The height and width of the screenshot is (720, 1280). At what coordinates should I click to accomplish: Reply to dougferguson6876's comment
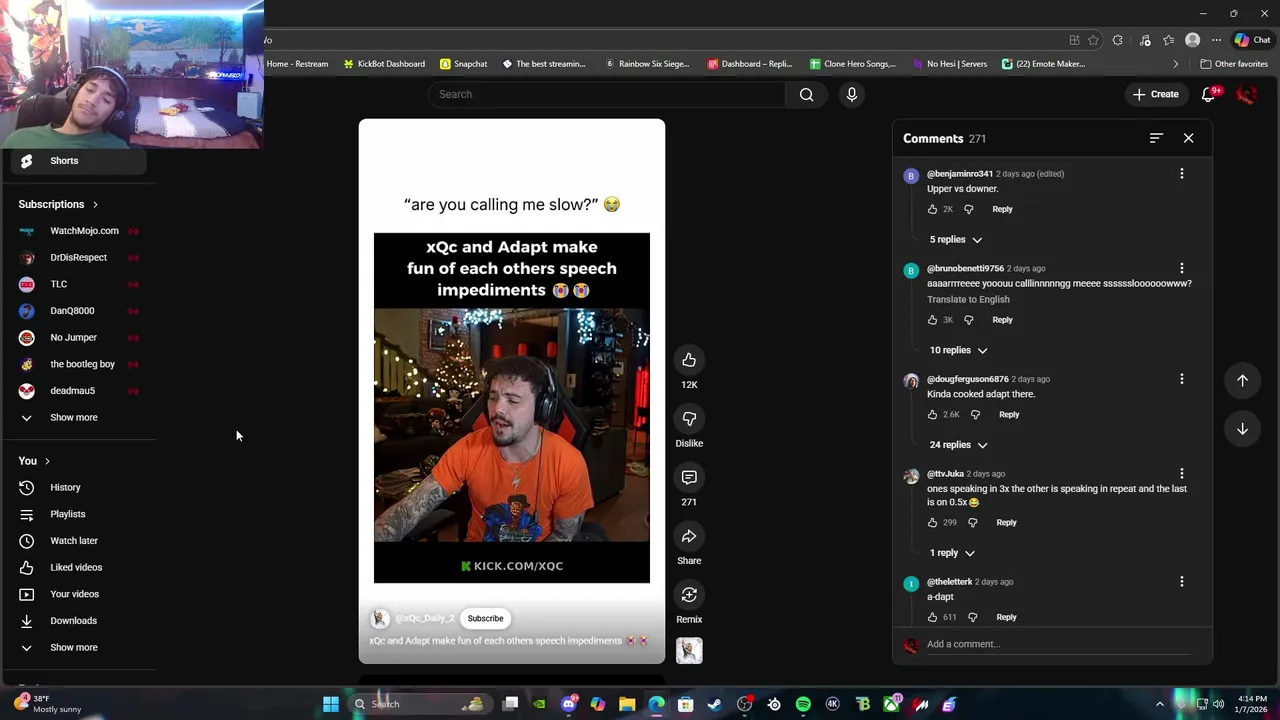tap(1009, 414)
